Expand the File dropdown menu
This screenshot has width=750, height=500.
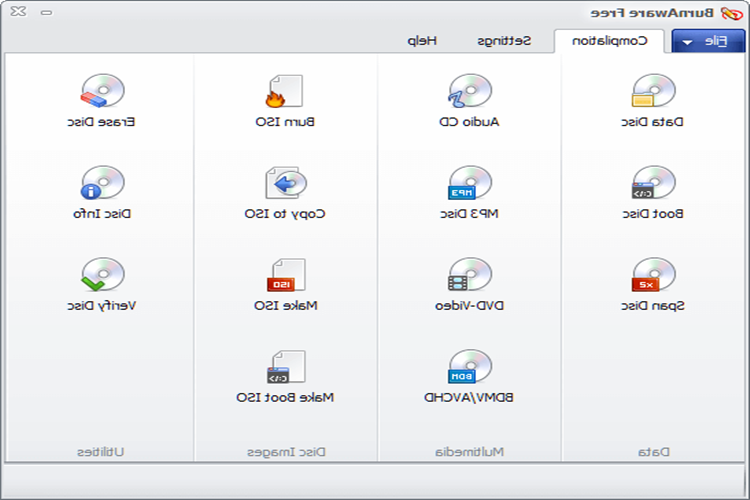708,41
